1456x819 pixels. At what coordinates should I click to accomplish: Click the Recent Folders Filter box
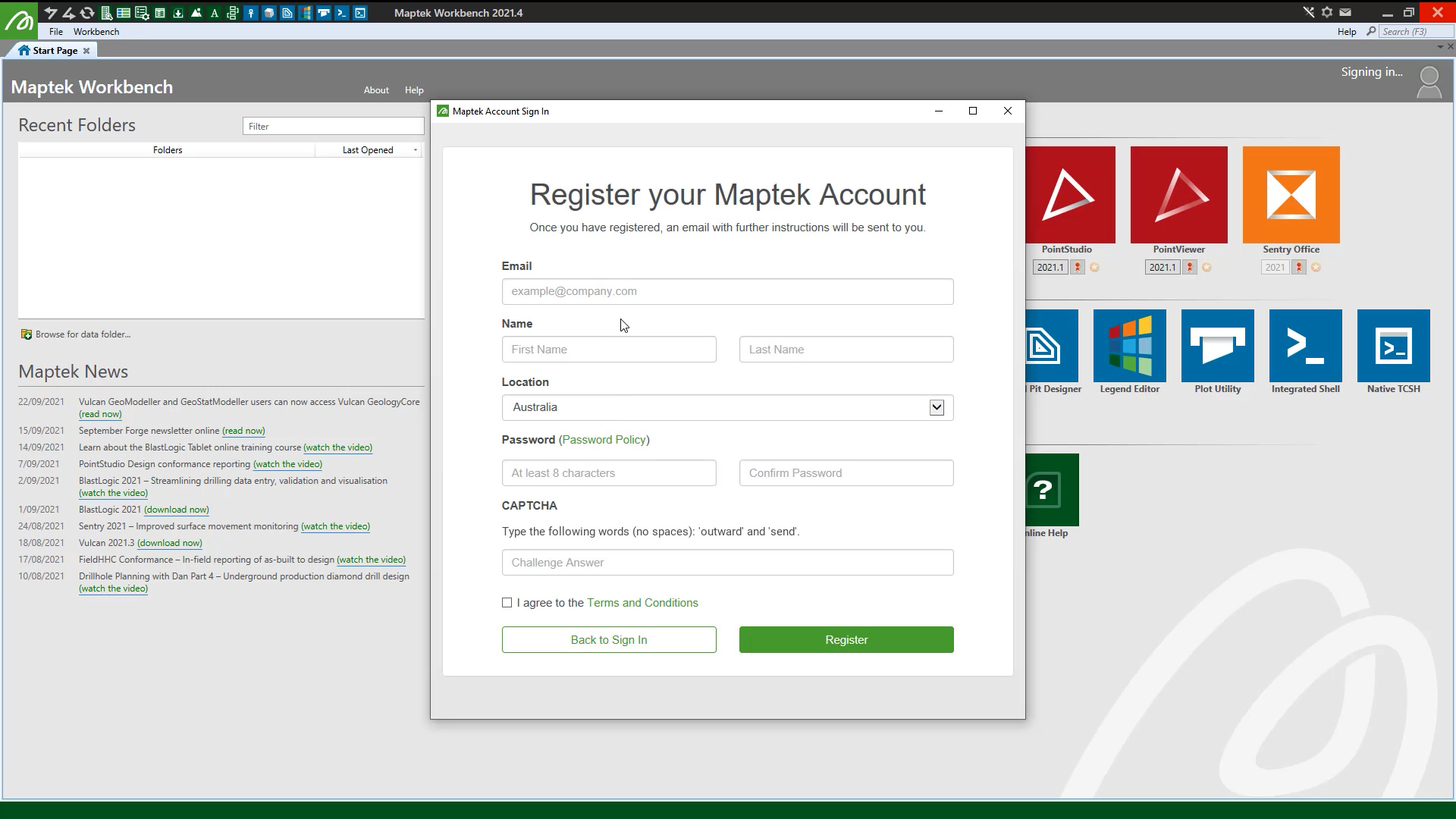tap(333, 126)
